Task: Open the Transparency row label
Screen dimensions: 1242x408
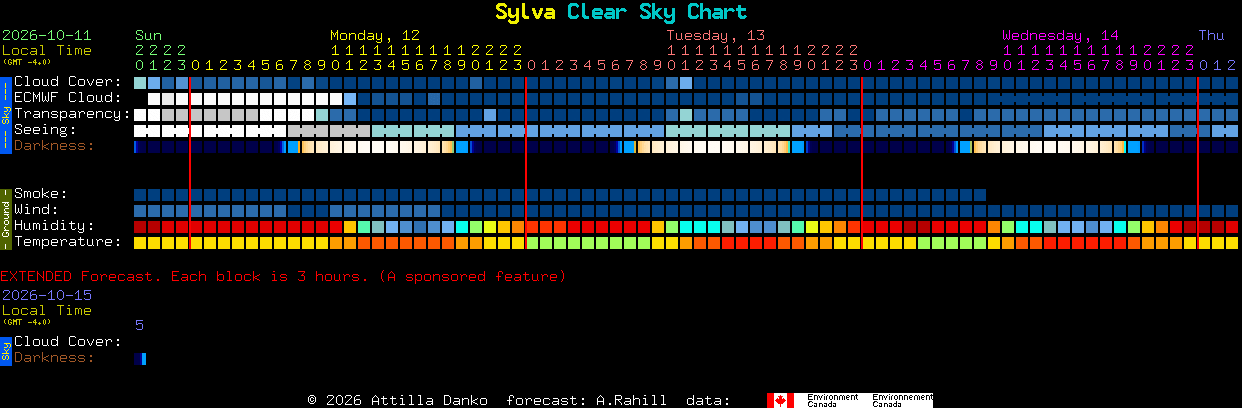Action: 72,114
